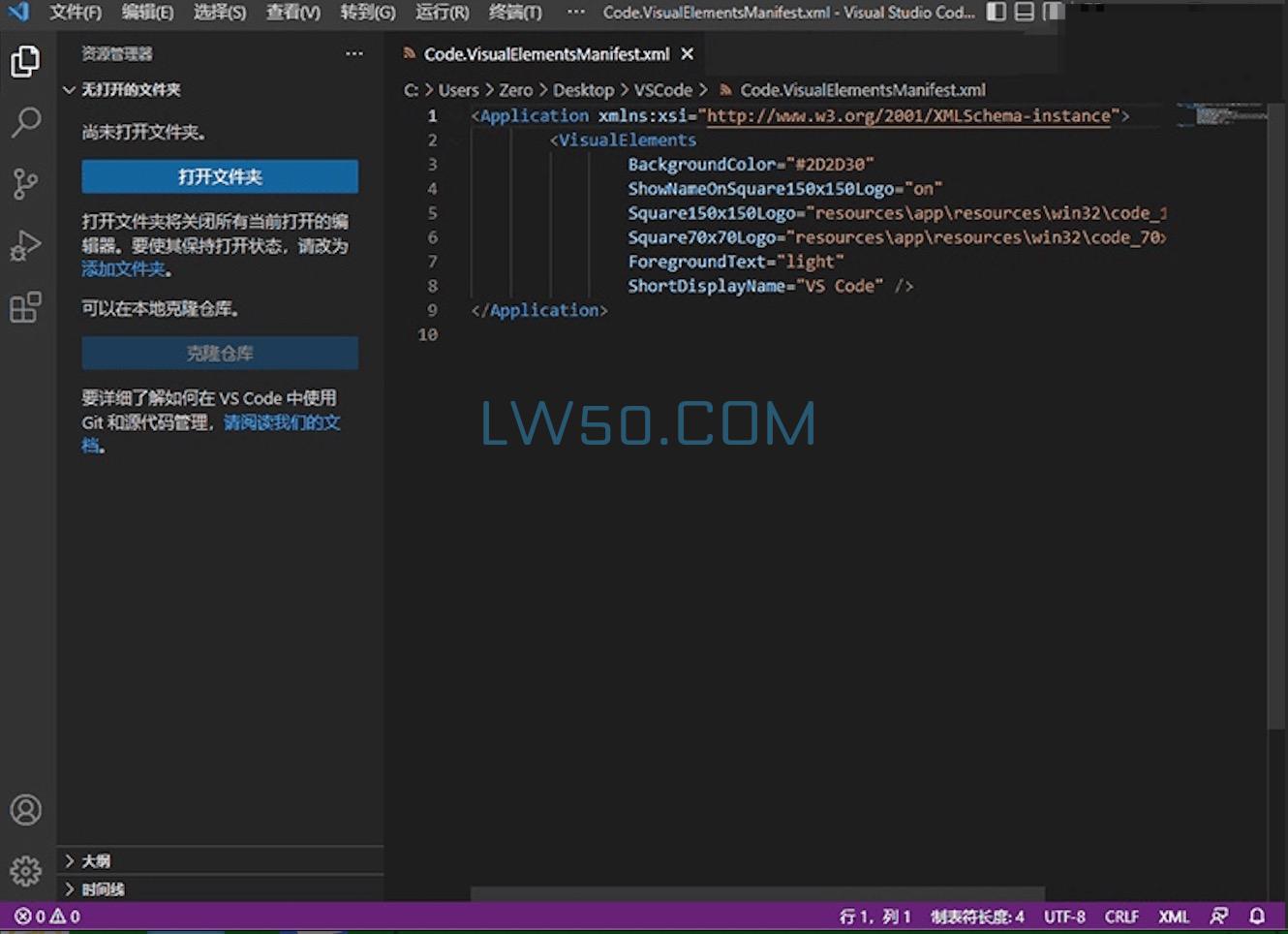Click the ForegroundText="light" line
This screenshot has height=934, width=1288.
735,262
